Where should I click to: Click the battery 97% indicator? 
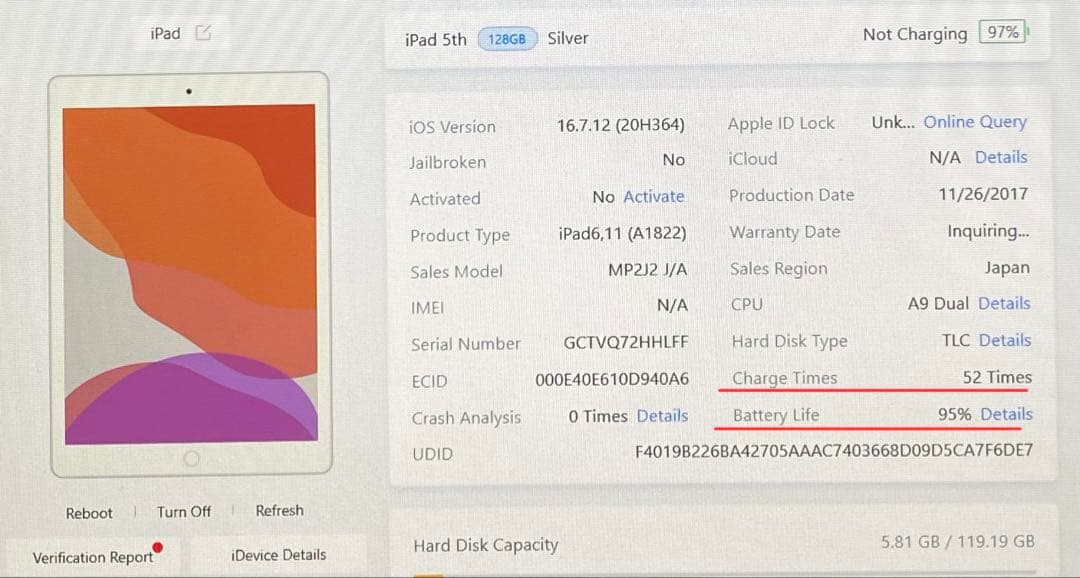1004,32
